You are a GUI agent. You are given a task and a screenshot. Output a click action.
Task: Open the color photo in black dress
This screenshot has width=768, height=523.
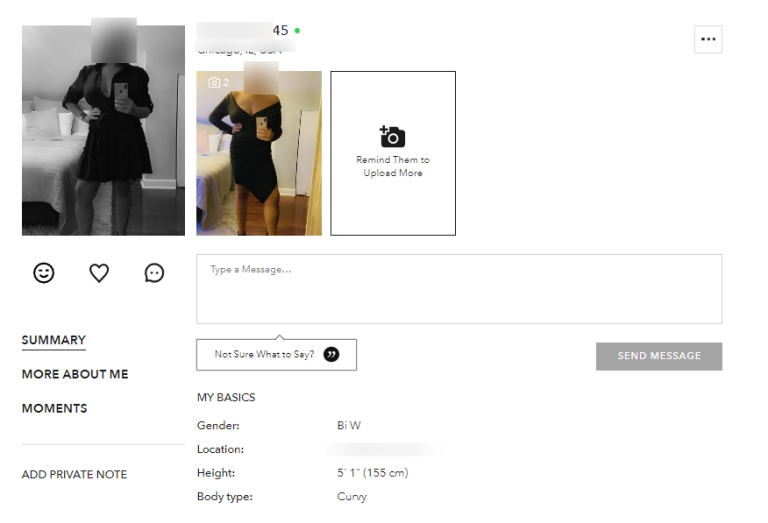(259, 153)
